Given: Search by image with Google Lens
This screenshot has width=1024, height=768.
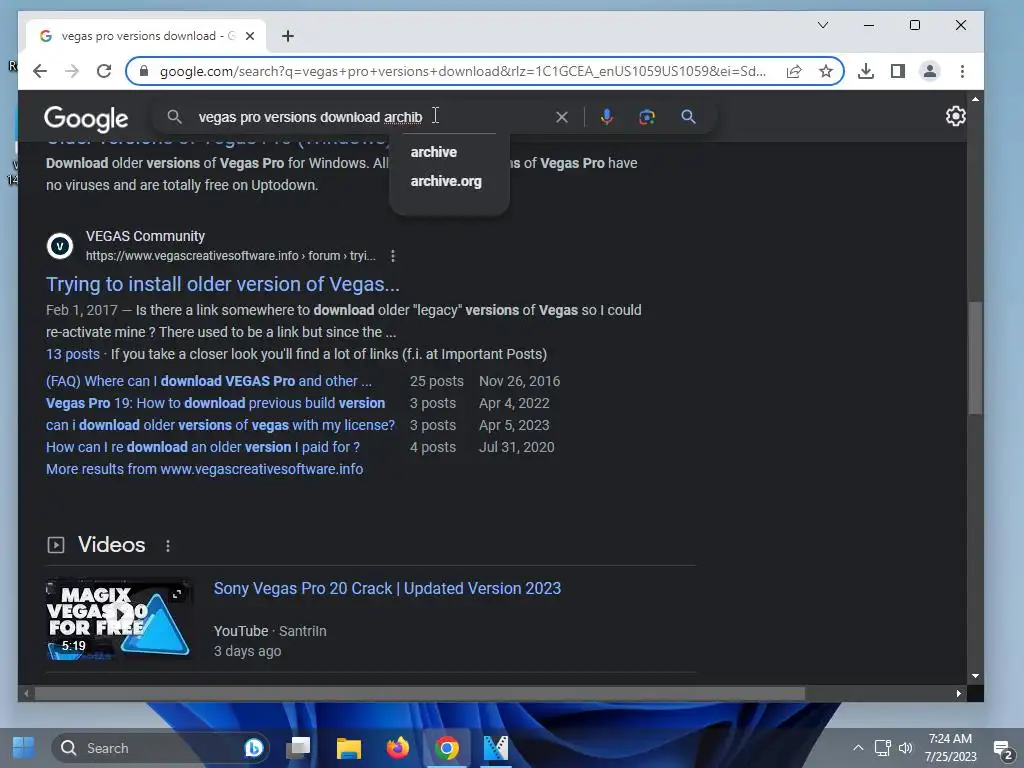Looking at the screenshot, I should pyautogui.click(x=647, y=117).
